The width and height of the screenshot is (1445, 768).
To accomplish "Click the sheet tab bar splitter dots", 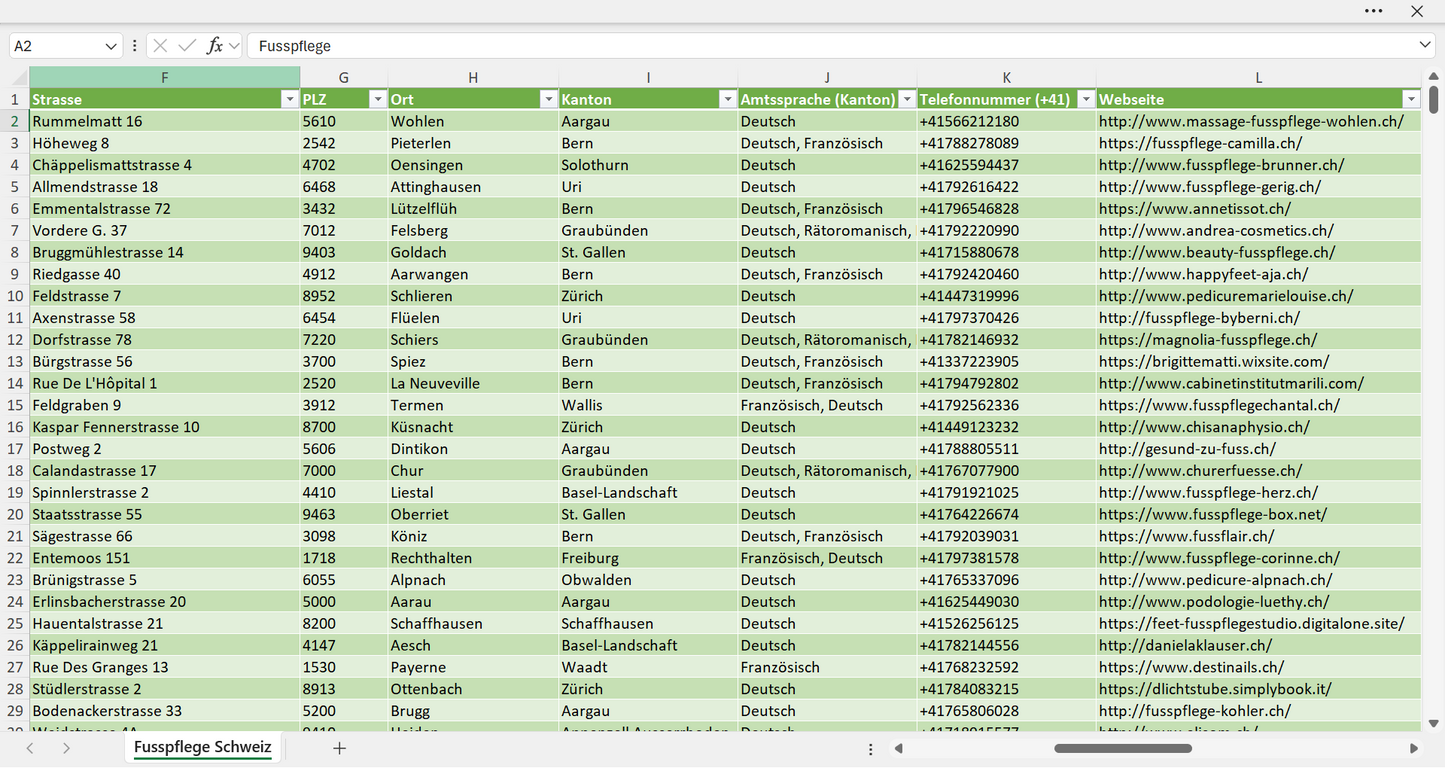I will point(871,749).
